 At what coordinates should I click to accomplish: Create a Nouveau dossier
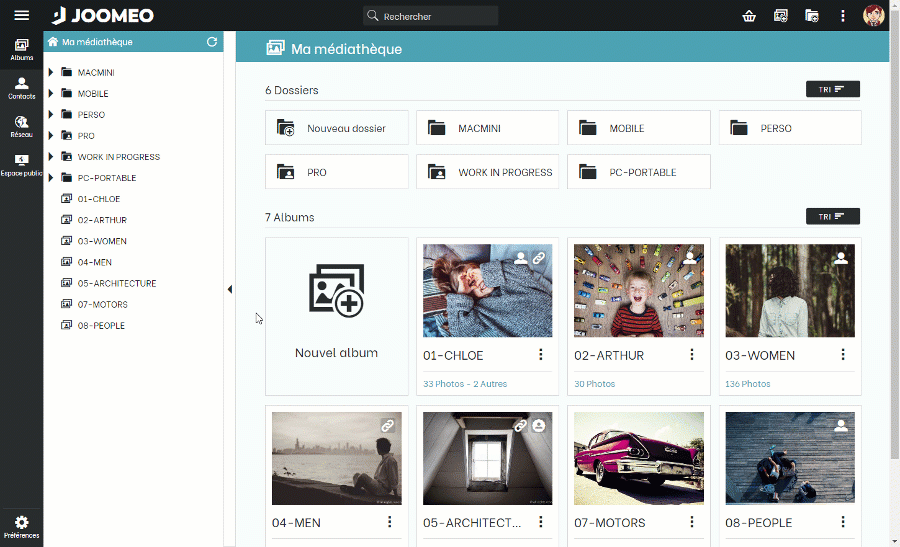(337, 128)
